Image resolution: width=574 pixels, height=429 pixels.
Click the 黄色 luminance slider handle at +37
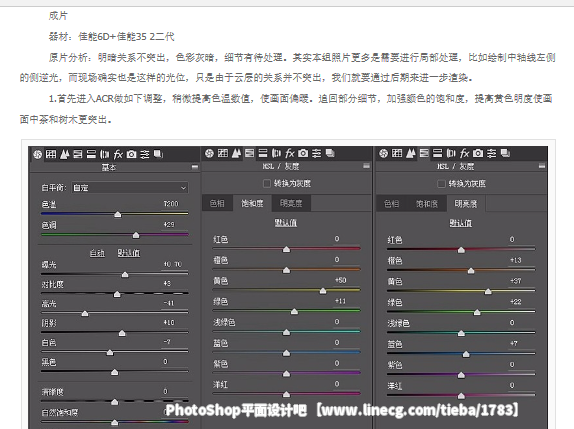[488, 291]
